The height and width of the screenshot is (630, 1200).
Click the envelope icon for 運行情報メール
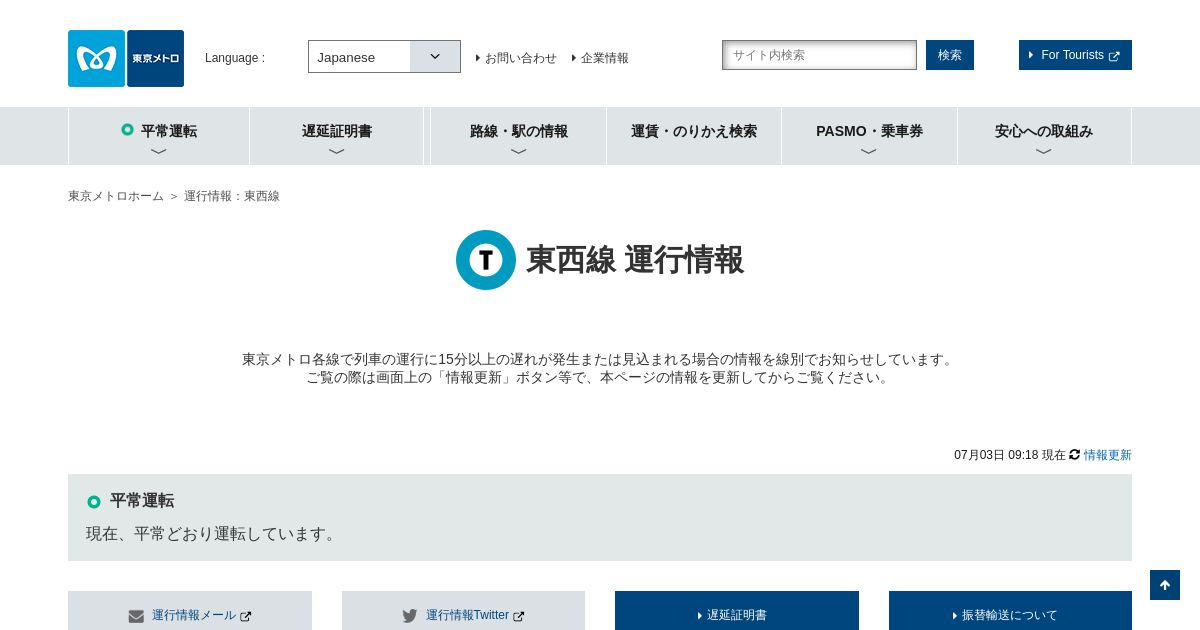(x=137, y=616)
